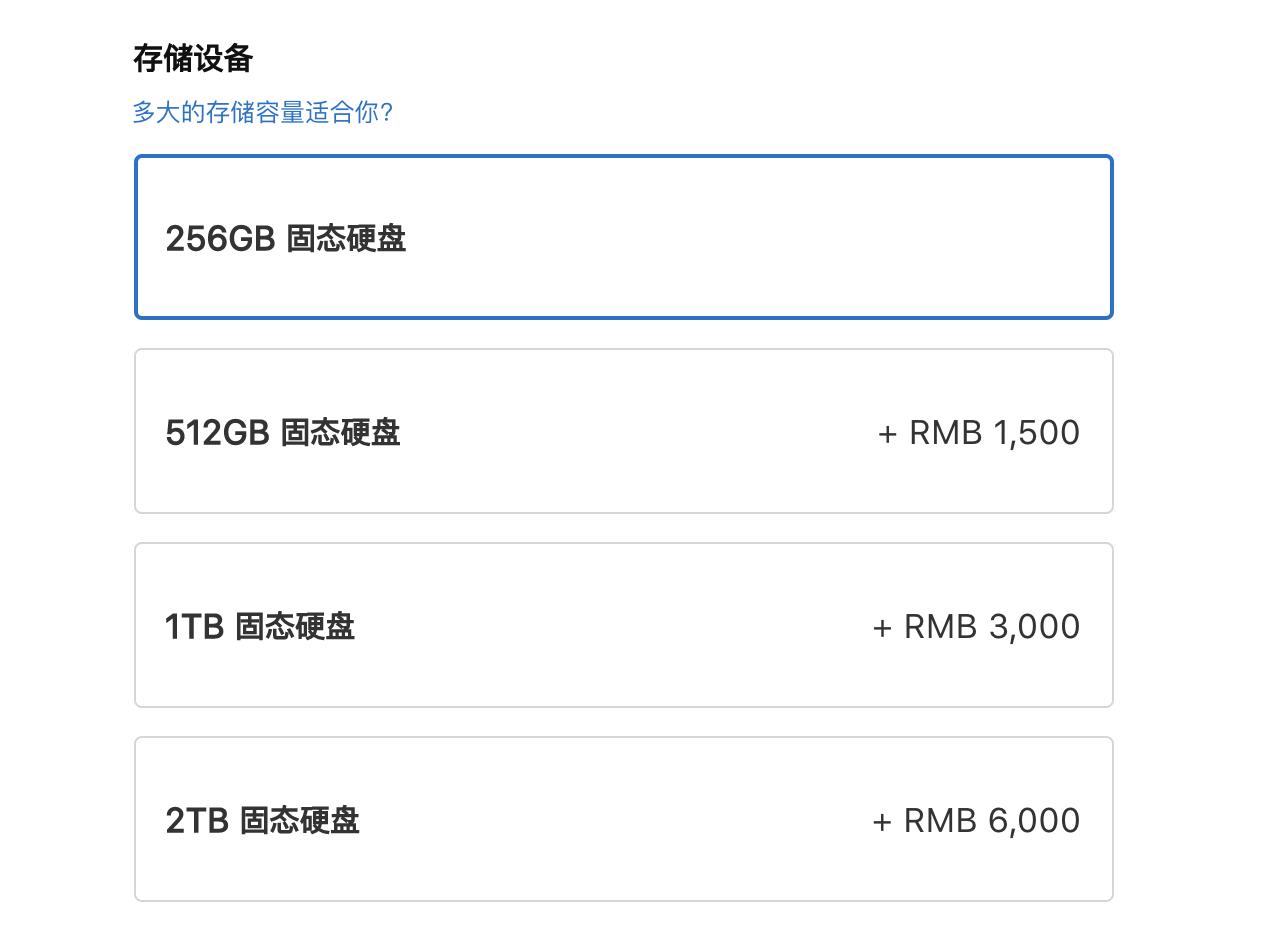Click the 2TB 固态硬盘 text label

click(262, 820)
